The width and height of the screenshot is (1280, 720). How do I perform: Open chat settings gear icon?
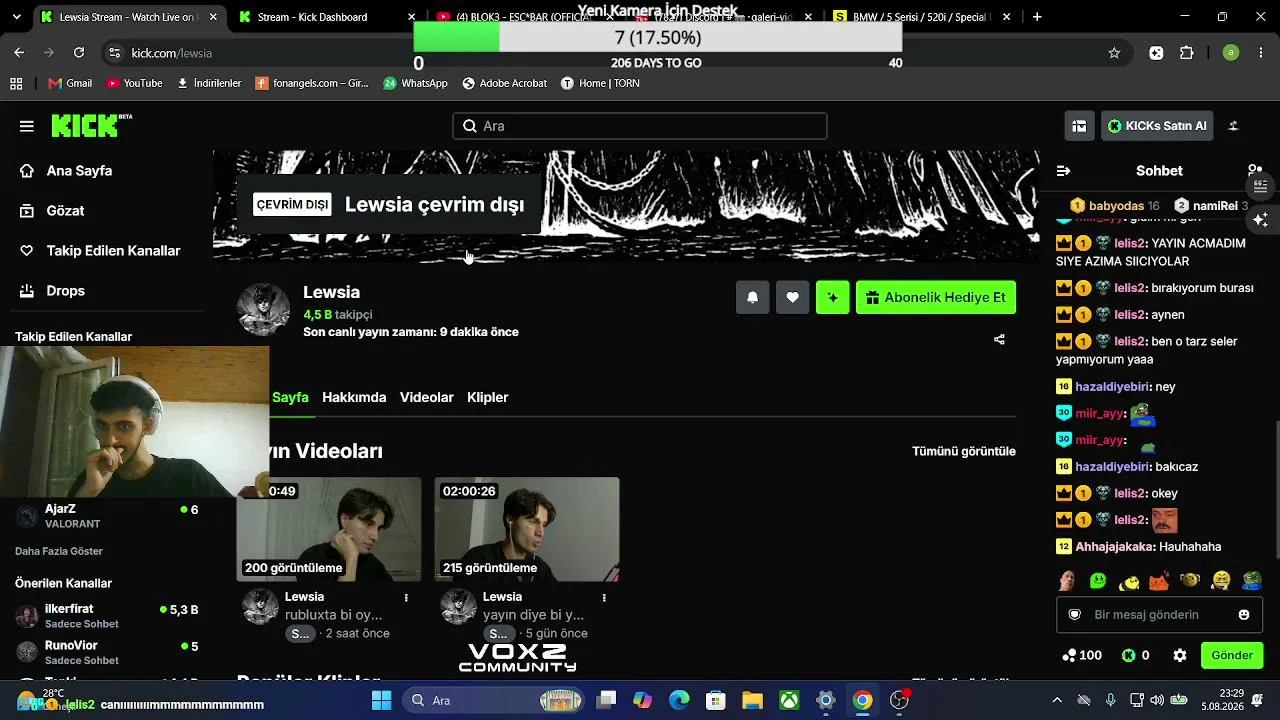pos(1180,656)
